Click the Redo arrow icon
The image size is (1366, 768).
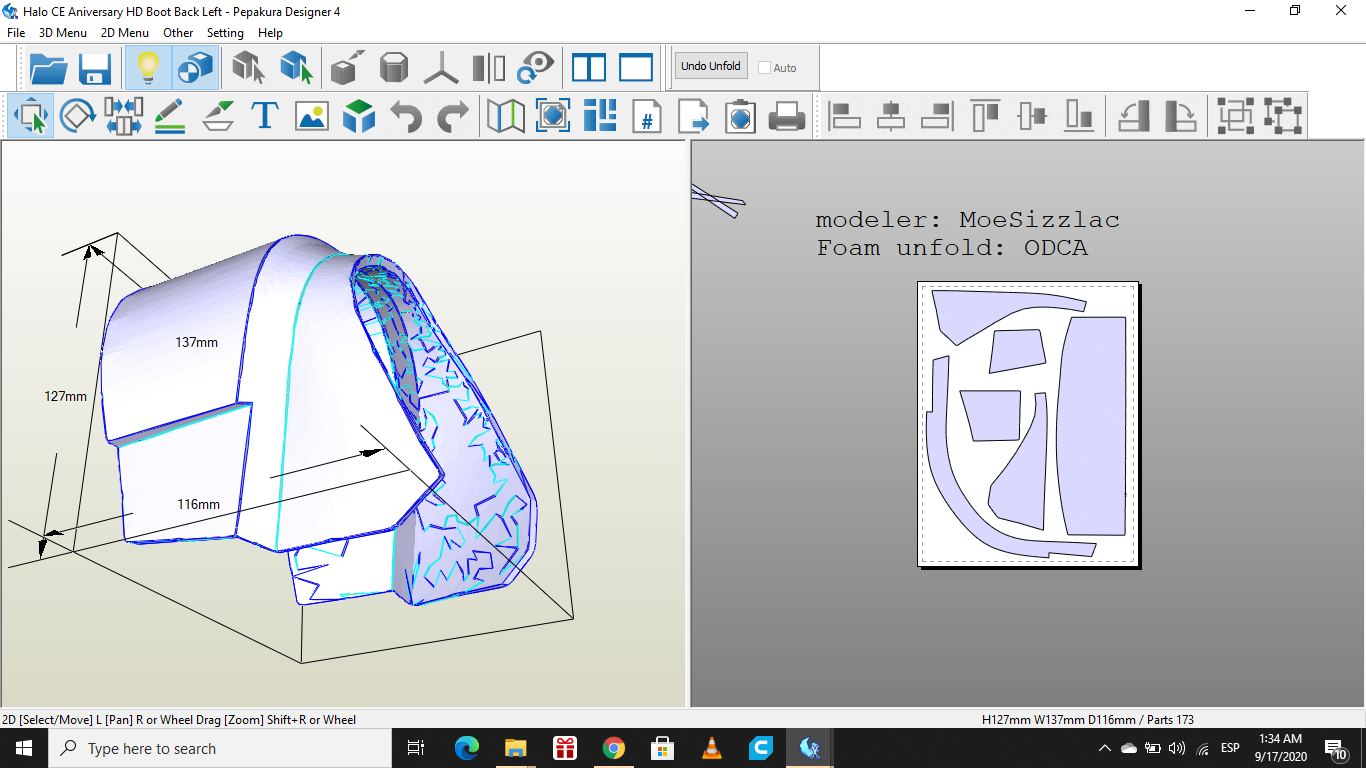point(452,116)
